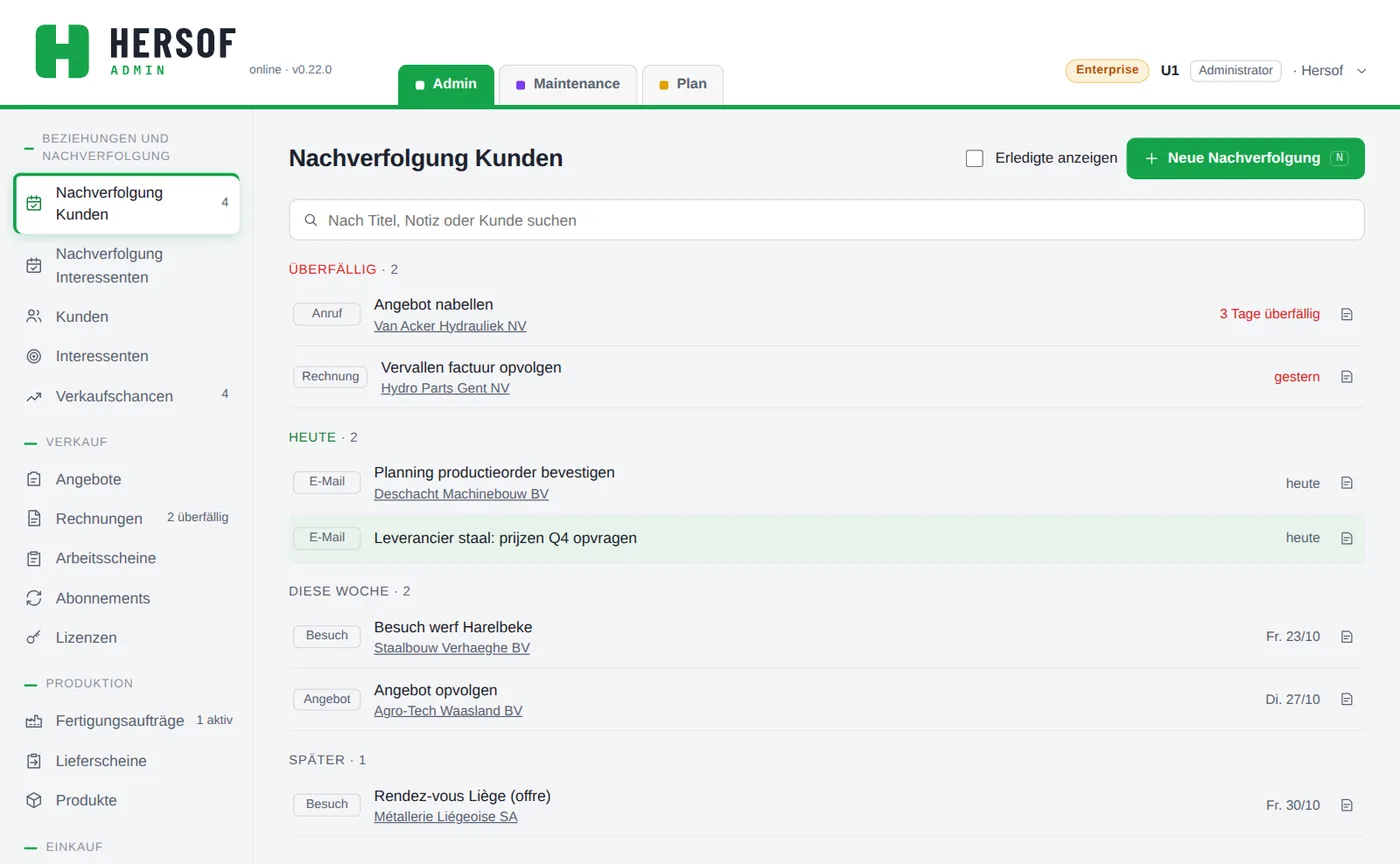1400x864 pixels.
Task: Click the Anruf tag on Angebot nabellen
Action: click(x=327, y=314)
